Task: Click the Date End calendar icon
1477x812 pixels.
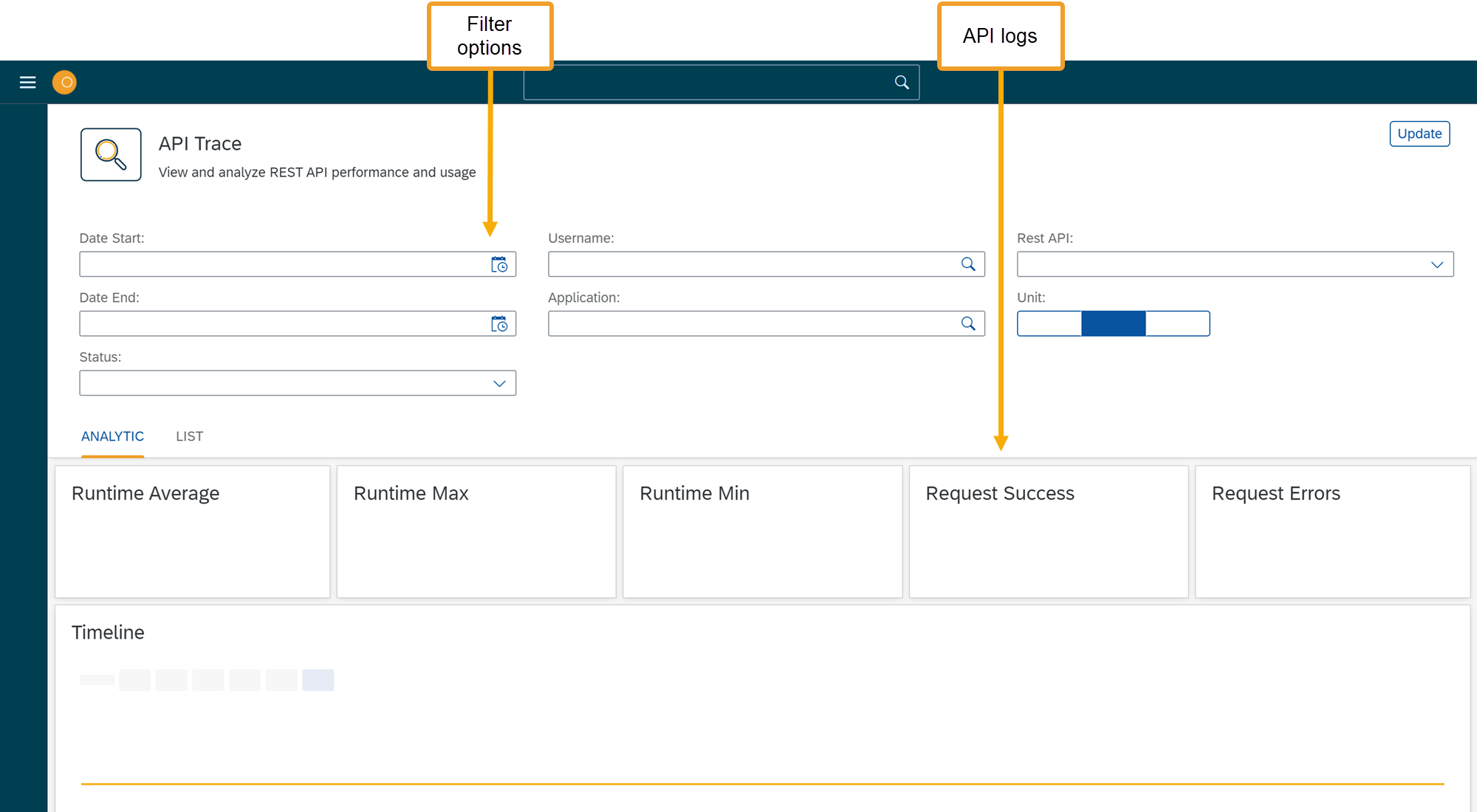Action: (x=500, y=323)
